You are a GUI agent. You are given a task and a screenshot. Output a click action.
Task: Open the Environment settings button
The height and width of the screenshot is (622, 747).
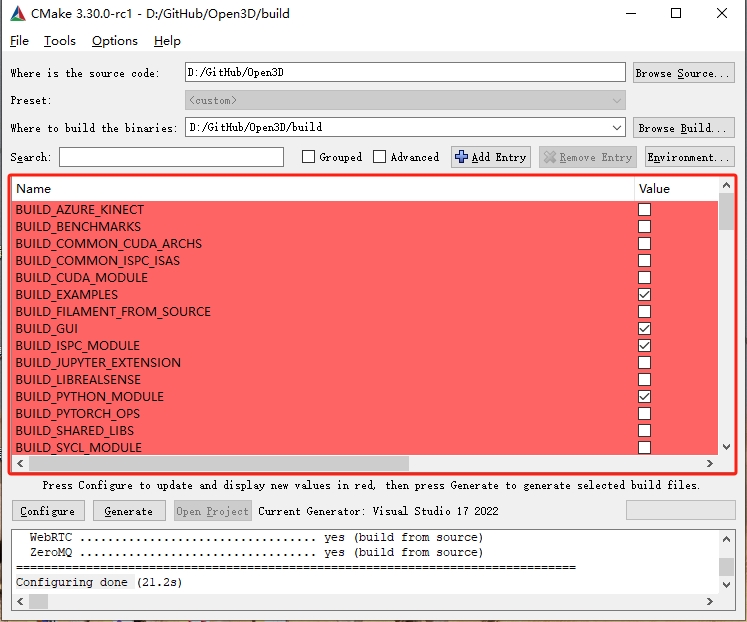(689, 157)
